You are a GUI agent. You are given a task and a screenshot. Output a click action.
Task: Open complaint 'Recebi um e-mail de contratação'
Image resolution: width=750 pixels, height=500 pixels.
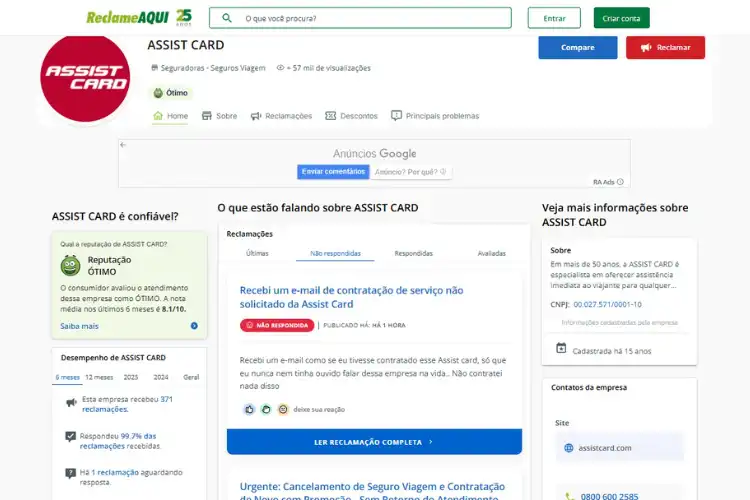(x=352, y=297)
